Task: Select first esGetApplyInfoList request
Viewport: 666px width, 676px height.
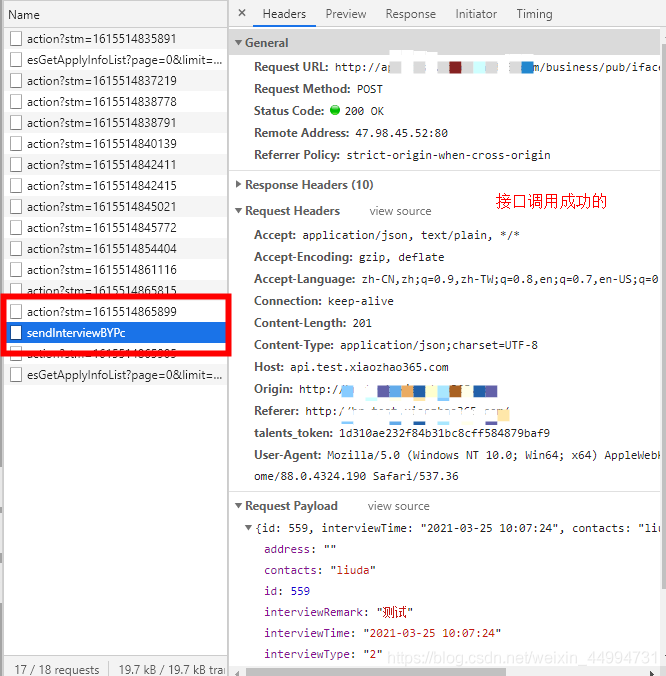Action: [x=116, y=60]
